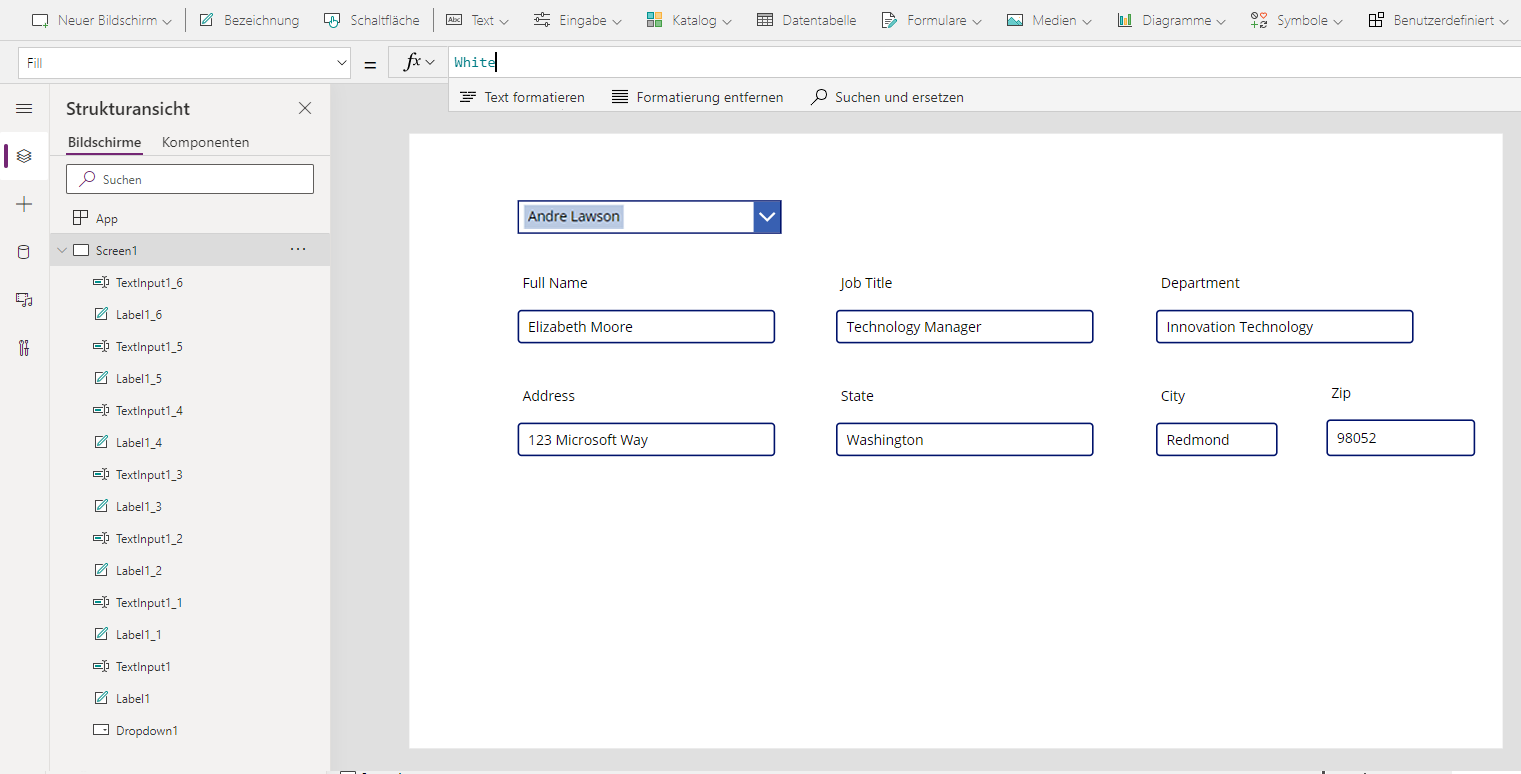The height and width of the screenshot is (774, 1521).
Task: Click the Department input field
Action: point(1285,327)
